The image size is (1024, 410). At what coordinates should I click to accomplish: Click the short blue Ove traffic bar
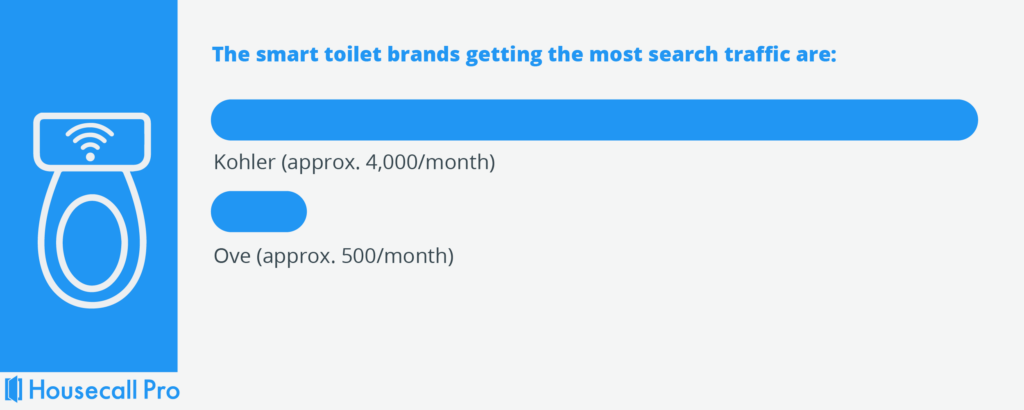[259, 210]
